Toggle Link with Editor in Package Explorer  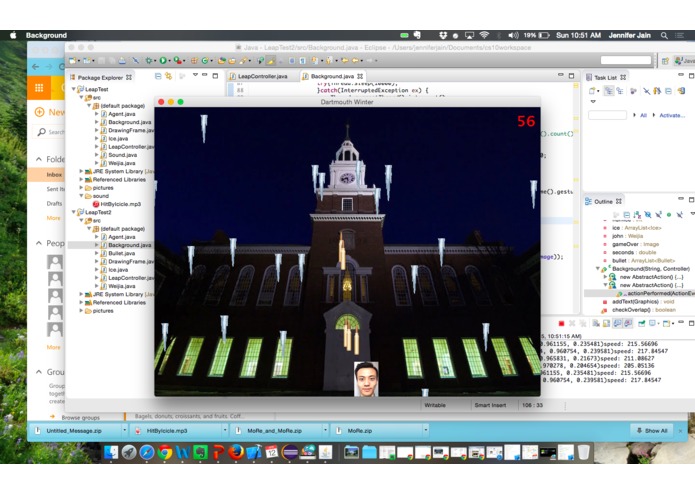click(x=168, y=76)
